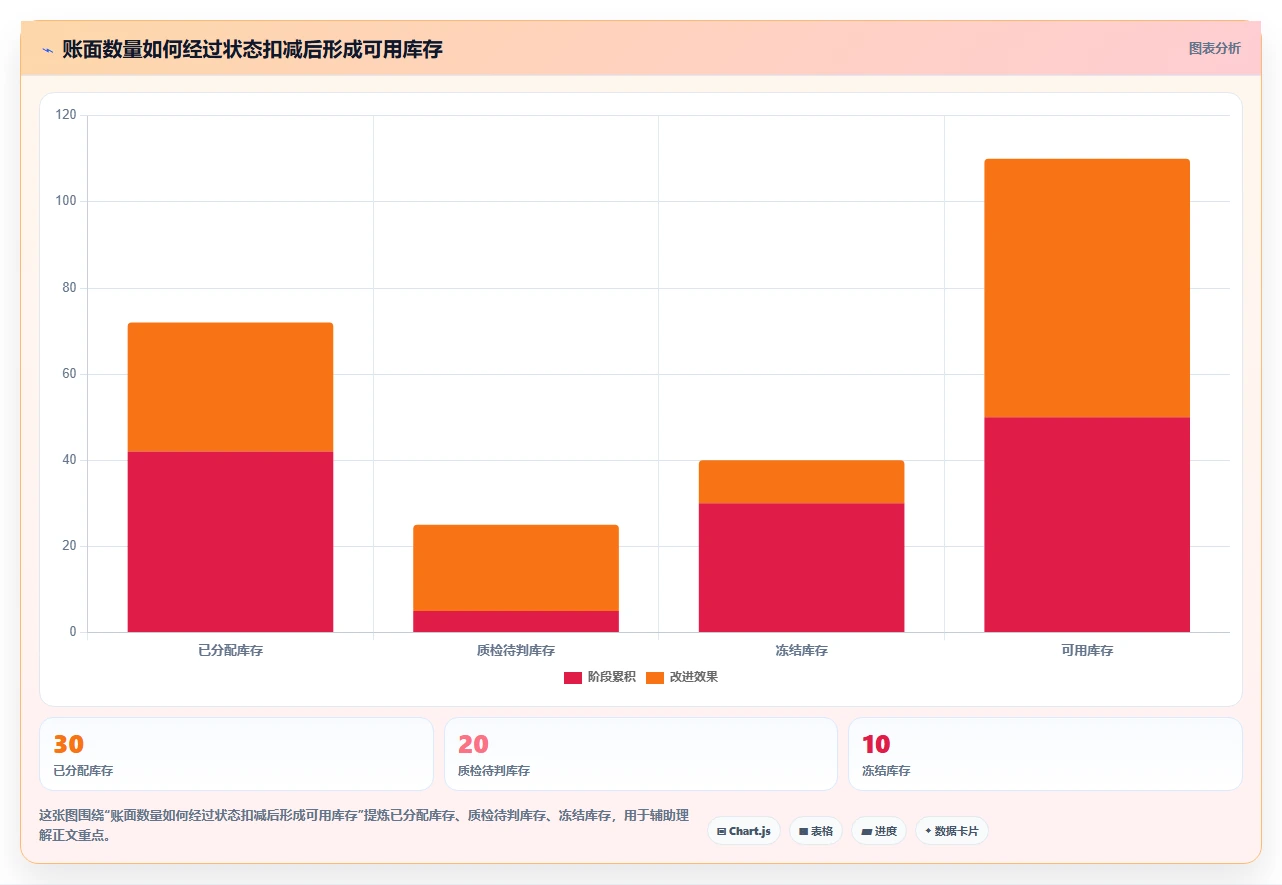Click the 质检待判库存 caption under the number 20
Image resolution: width=1282 pixels, height=885 pixels.
coord(494,771)
